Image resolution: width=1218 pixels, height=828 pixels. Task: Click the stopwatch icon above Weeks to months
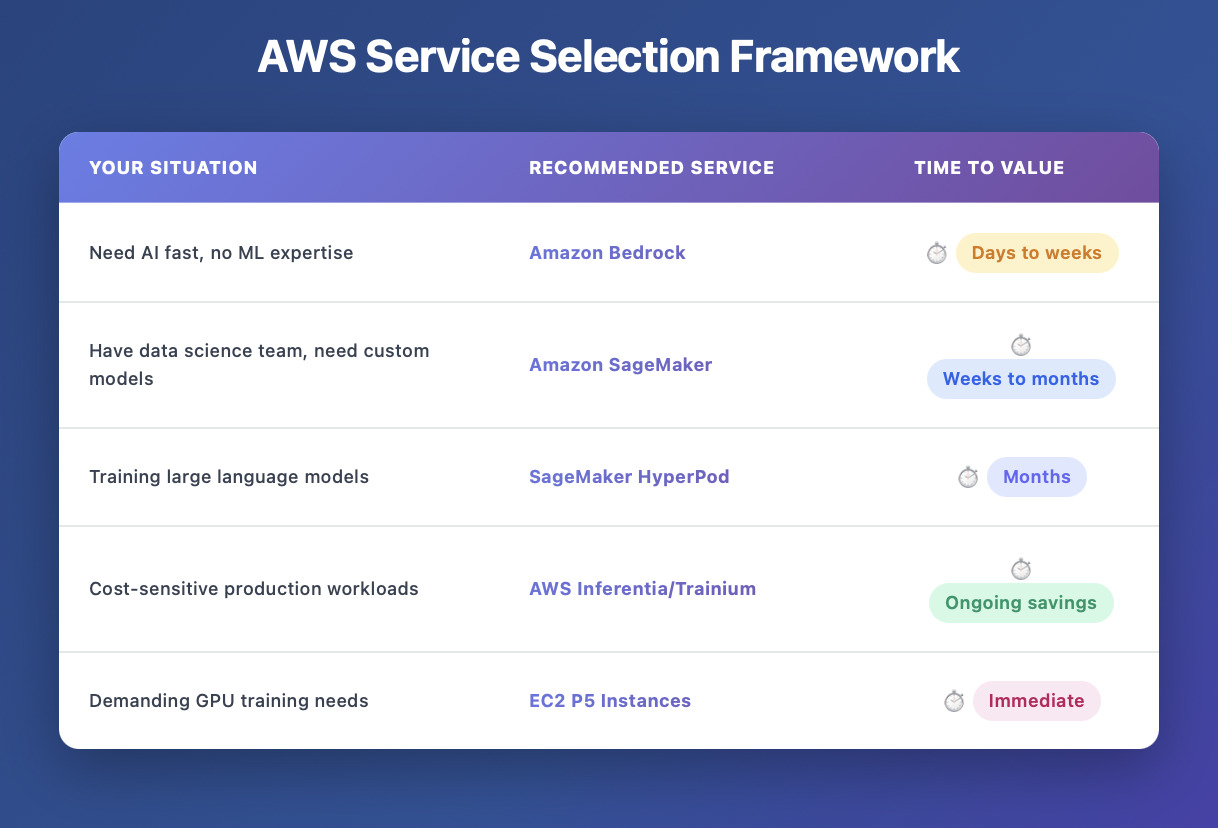[x=1020, y=346]
